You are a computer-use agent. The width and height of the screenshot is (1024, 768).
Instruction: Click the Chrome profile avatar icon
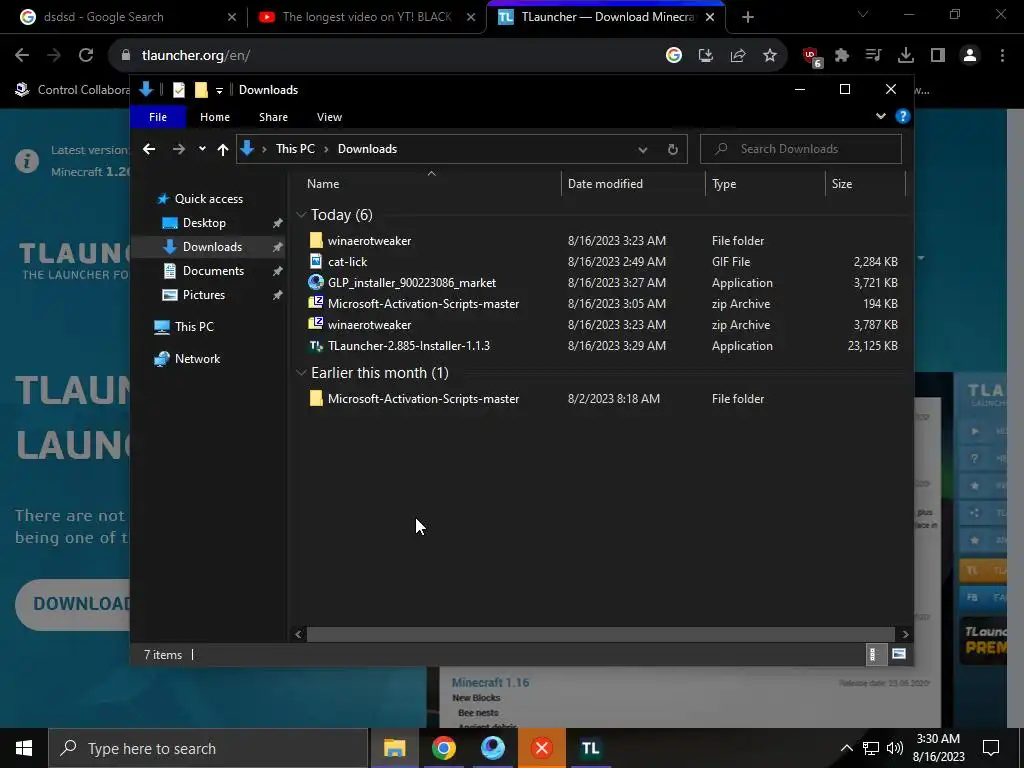pyautogui.click(x=970, y=56)
